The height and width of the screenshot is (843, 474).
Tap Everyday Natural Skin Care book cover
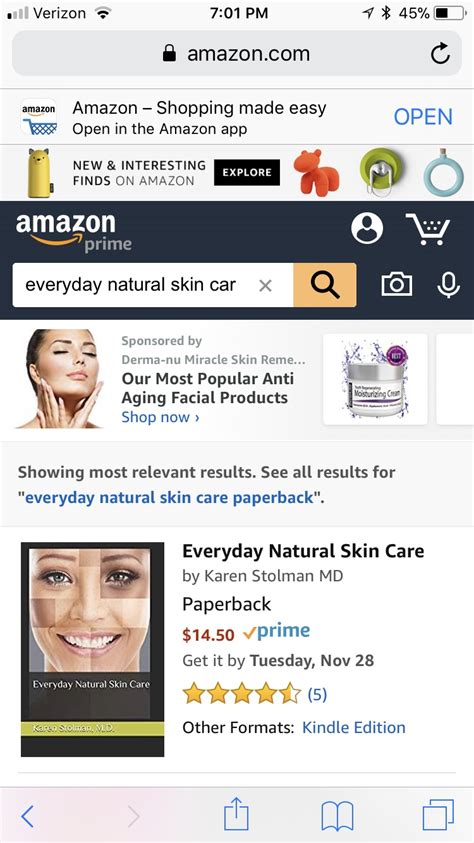92,649
